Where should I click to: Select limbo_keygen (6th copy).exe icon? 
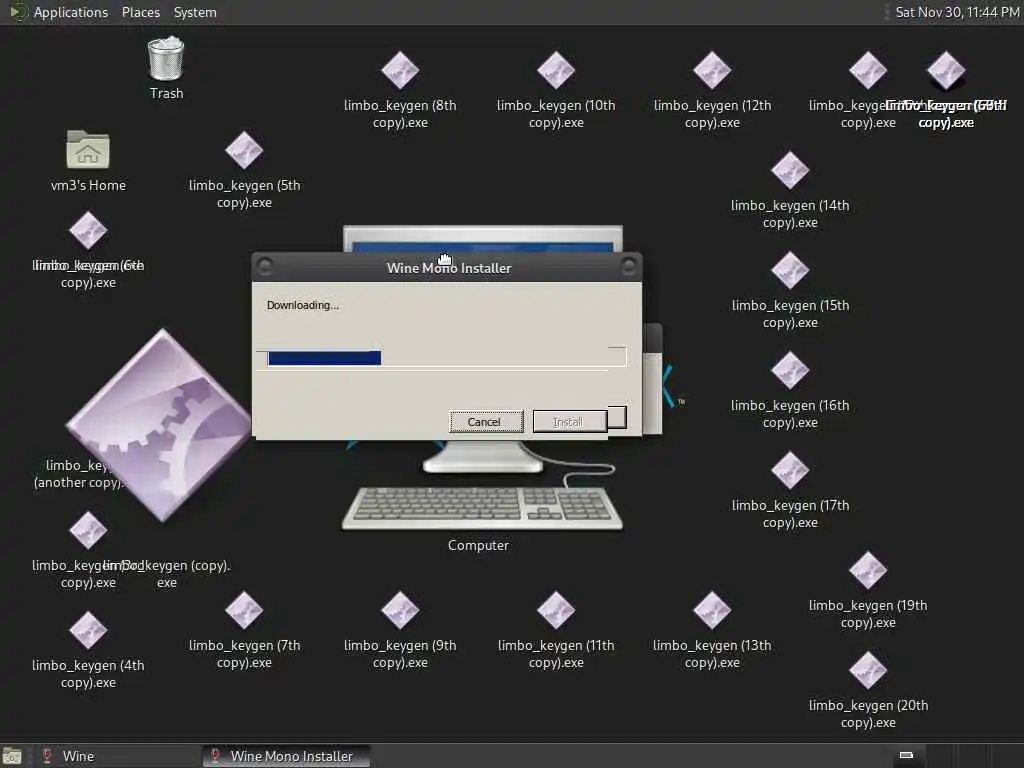88,231
